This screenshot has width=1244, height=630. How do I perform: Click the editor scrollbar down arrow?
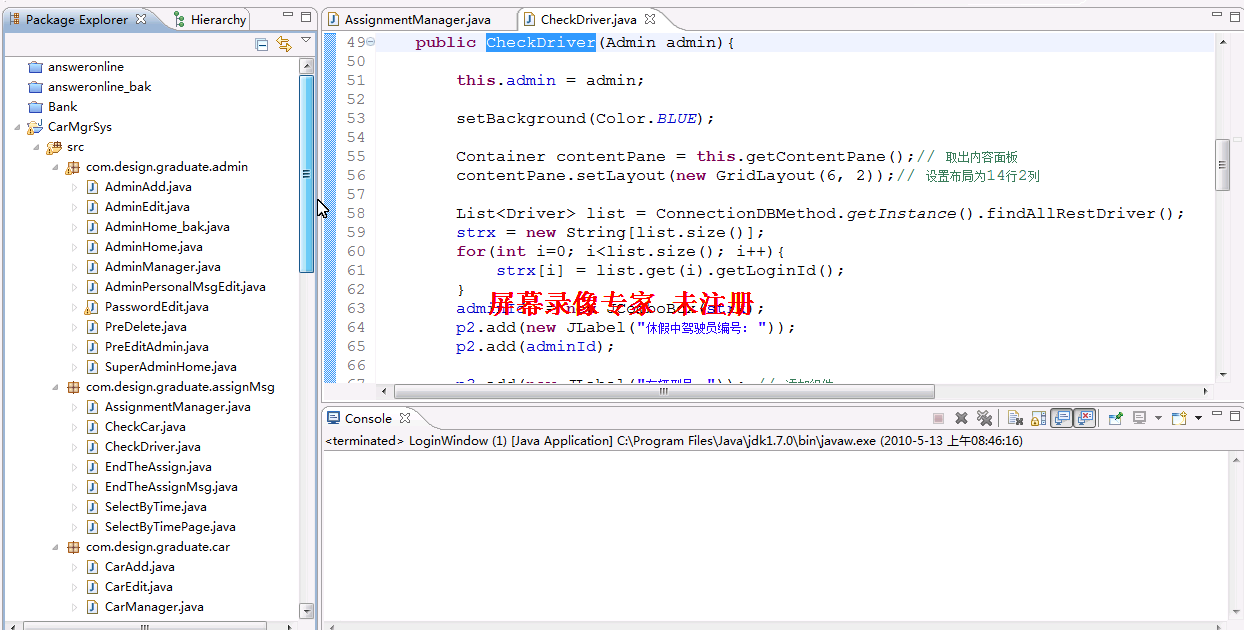click(x=1222, y=375)
